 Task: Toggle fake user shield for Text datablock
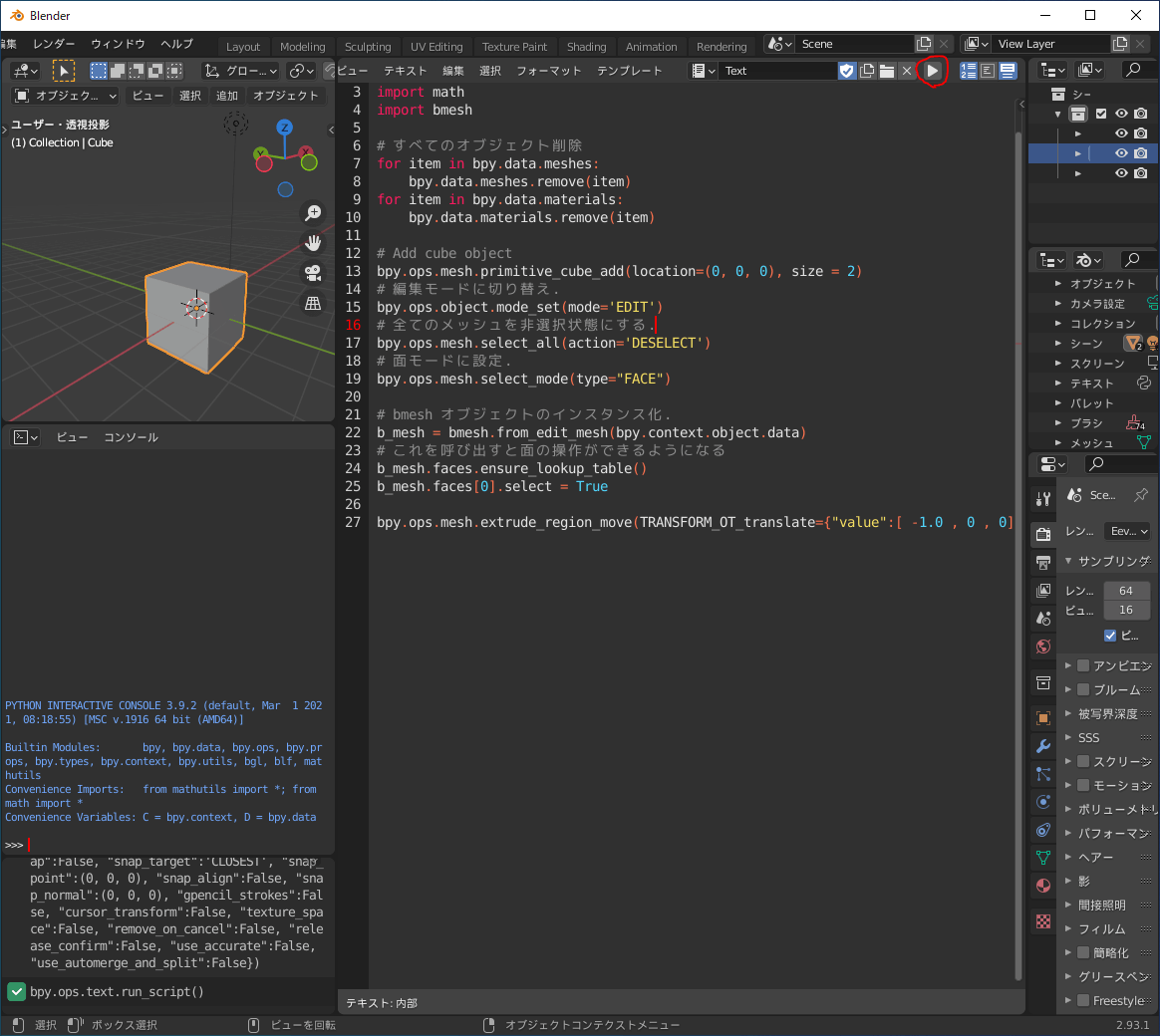pos(847,71)
